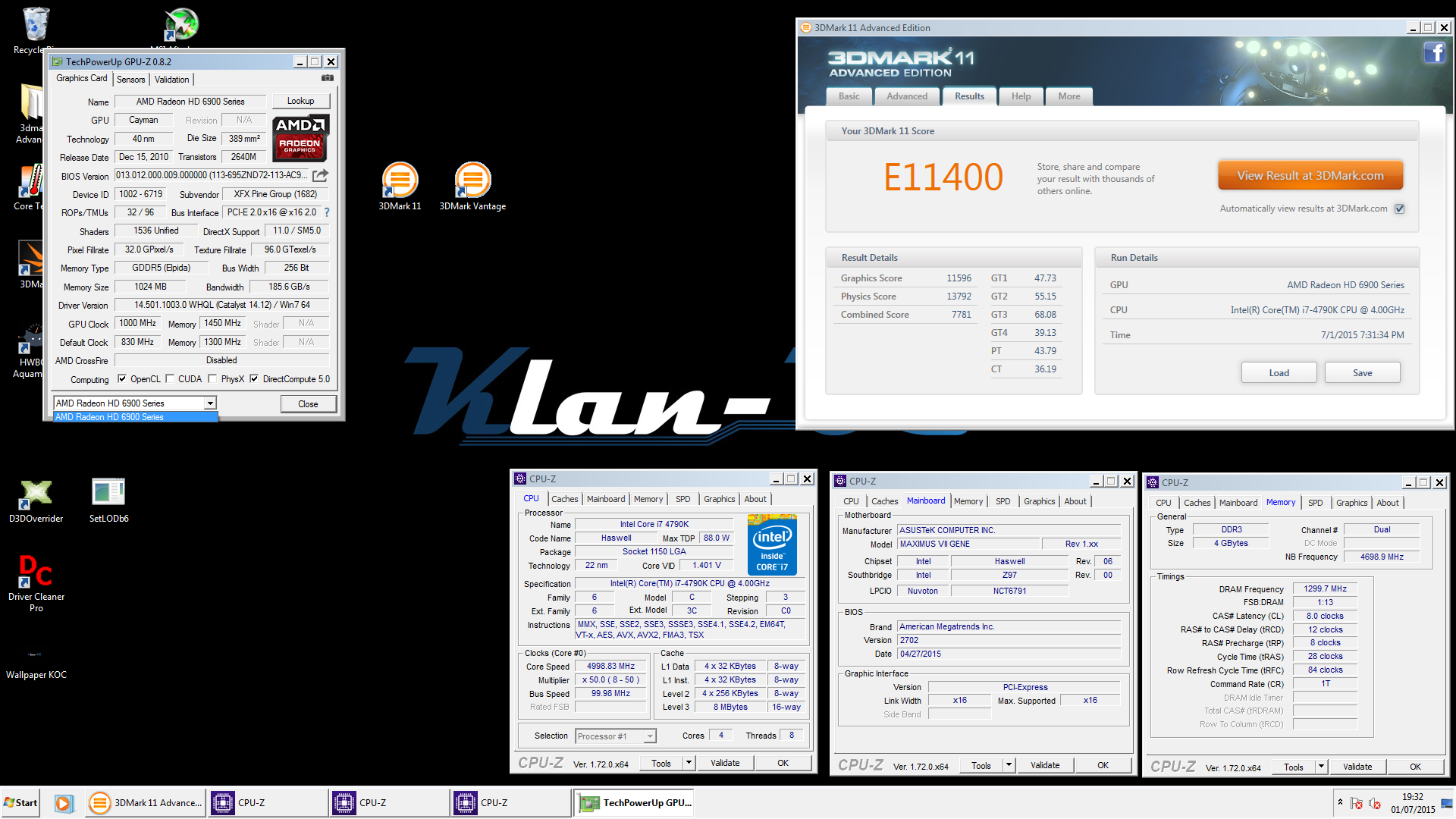Switch to Validation tab in GPU-Z
The image size is (1456, 819).
point(172,79)
